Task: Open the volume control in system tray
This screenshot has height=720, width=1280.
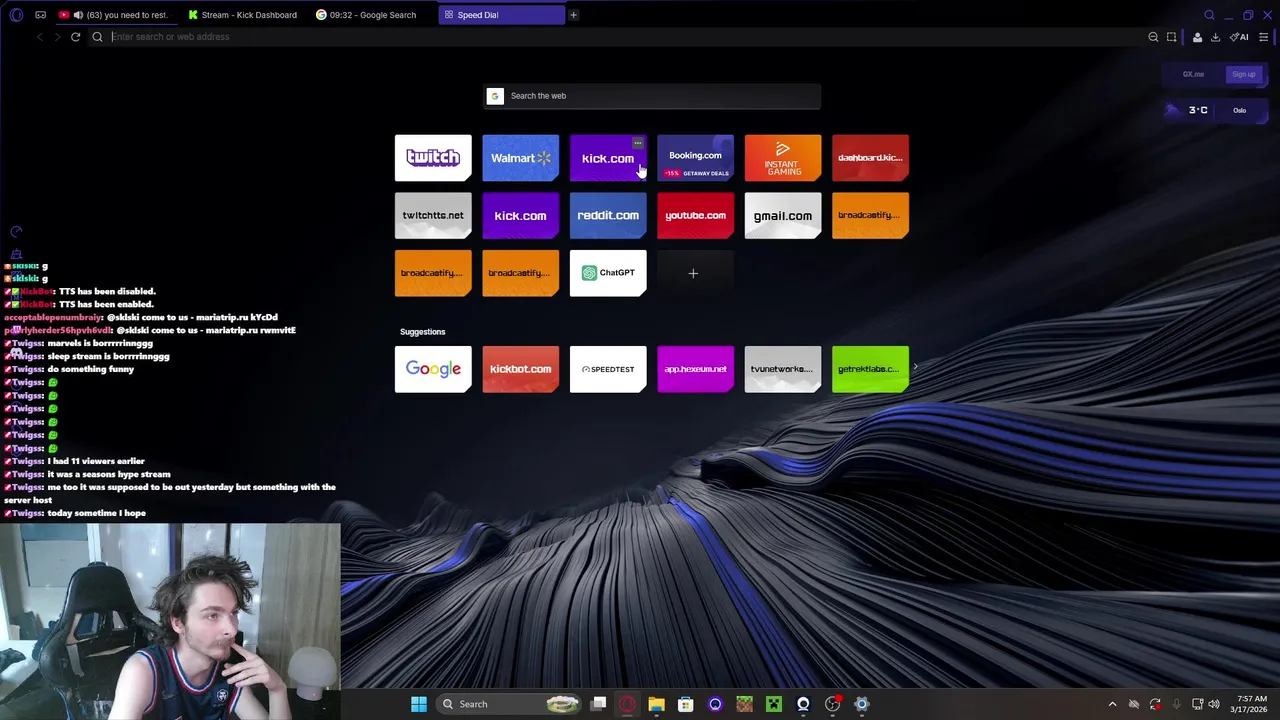Action: click(x=1215, y=704)
